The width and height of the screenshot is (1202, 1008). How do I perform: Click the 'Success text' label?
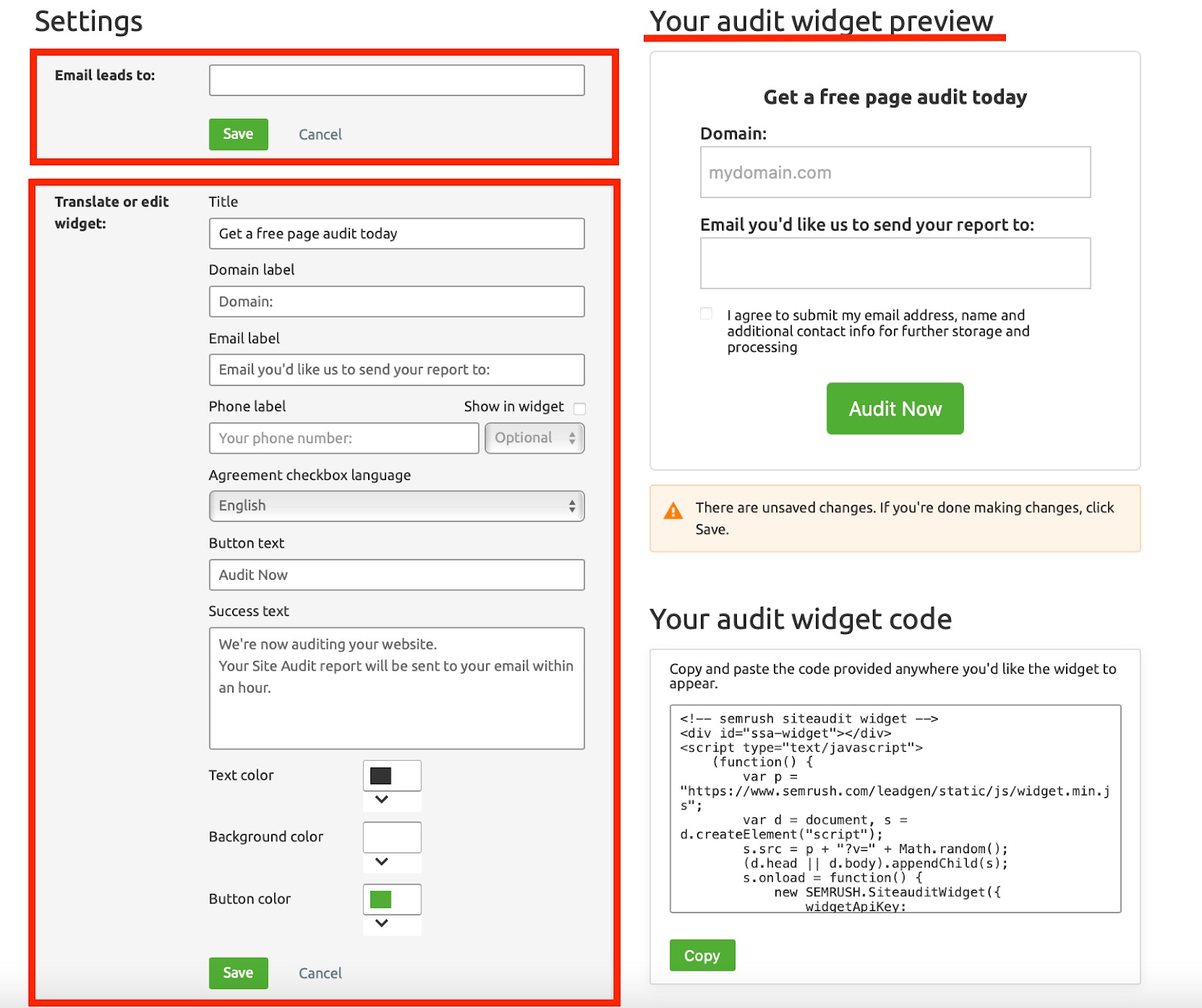pos(249,611)
